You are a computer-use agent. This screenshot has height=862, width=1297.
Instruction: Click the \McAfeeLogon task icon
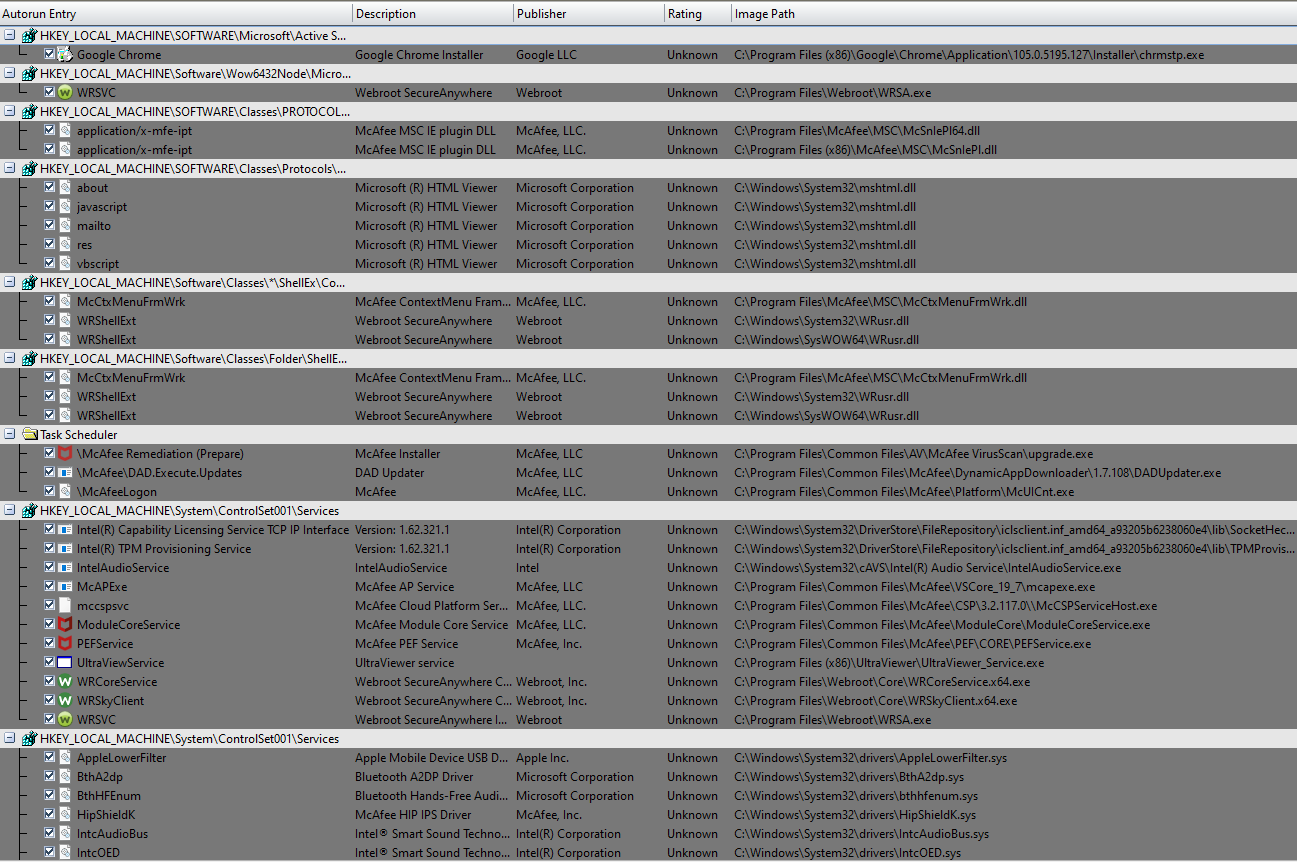coord(65,492)
